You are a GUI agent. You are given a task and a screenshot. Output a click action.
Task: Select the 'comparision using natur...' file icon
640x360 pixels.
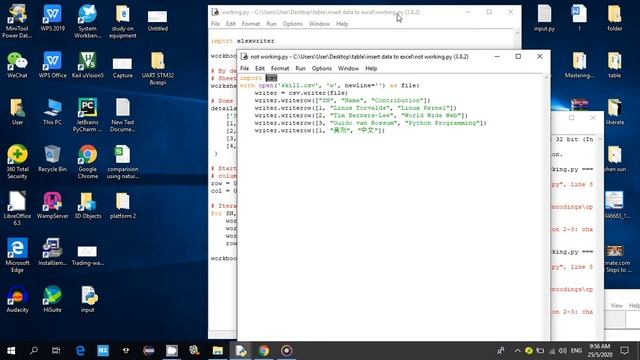click(122, 162)
